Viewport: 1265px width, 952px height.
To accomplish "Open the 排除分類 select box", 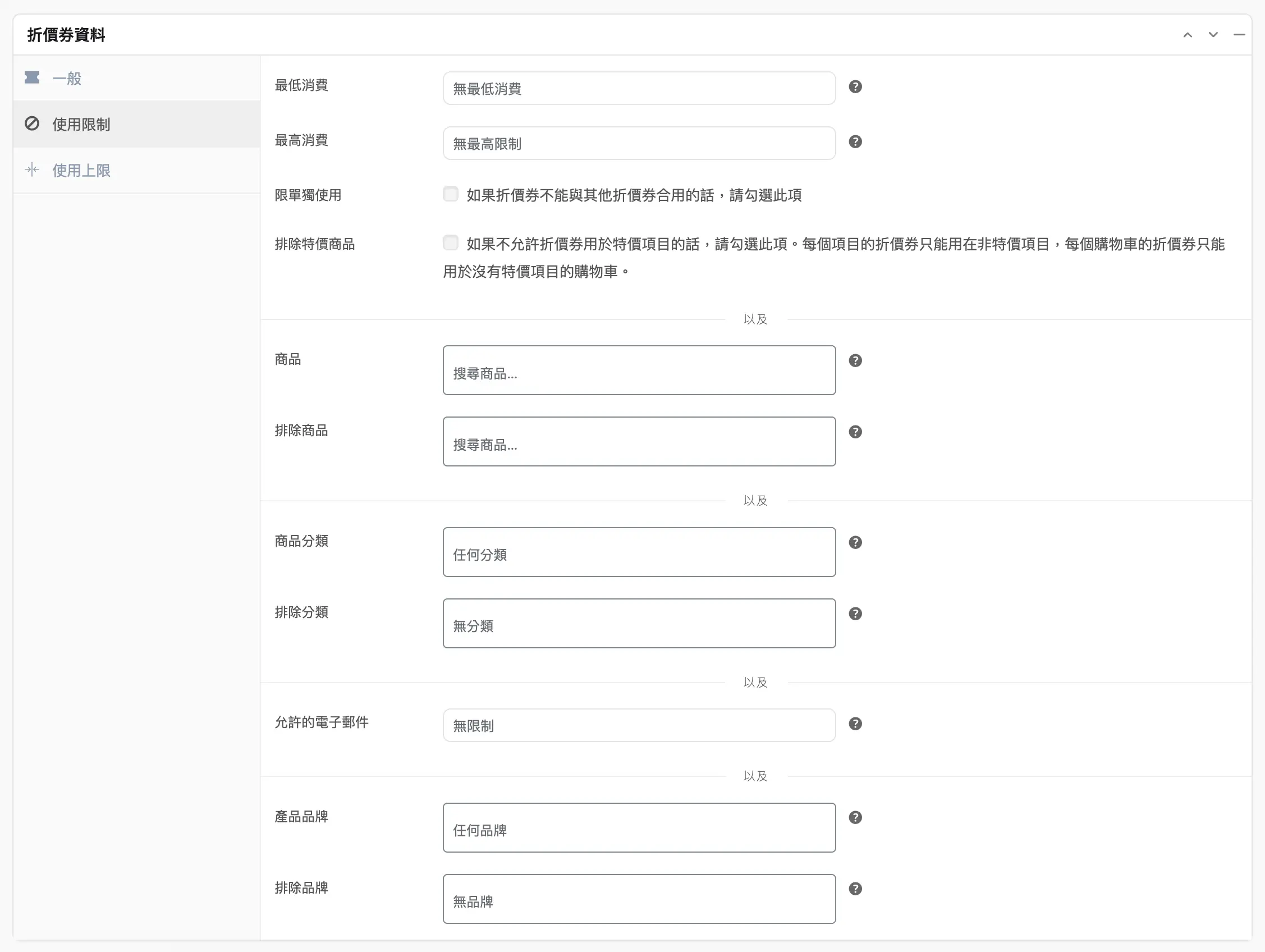I will (x=639, y=624).
